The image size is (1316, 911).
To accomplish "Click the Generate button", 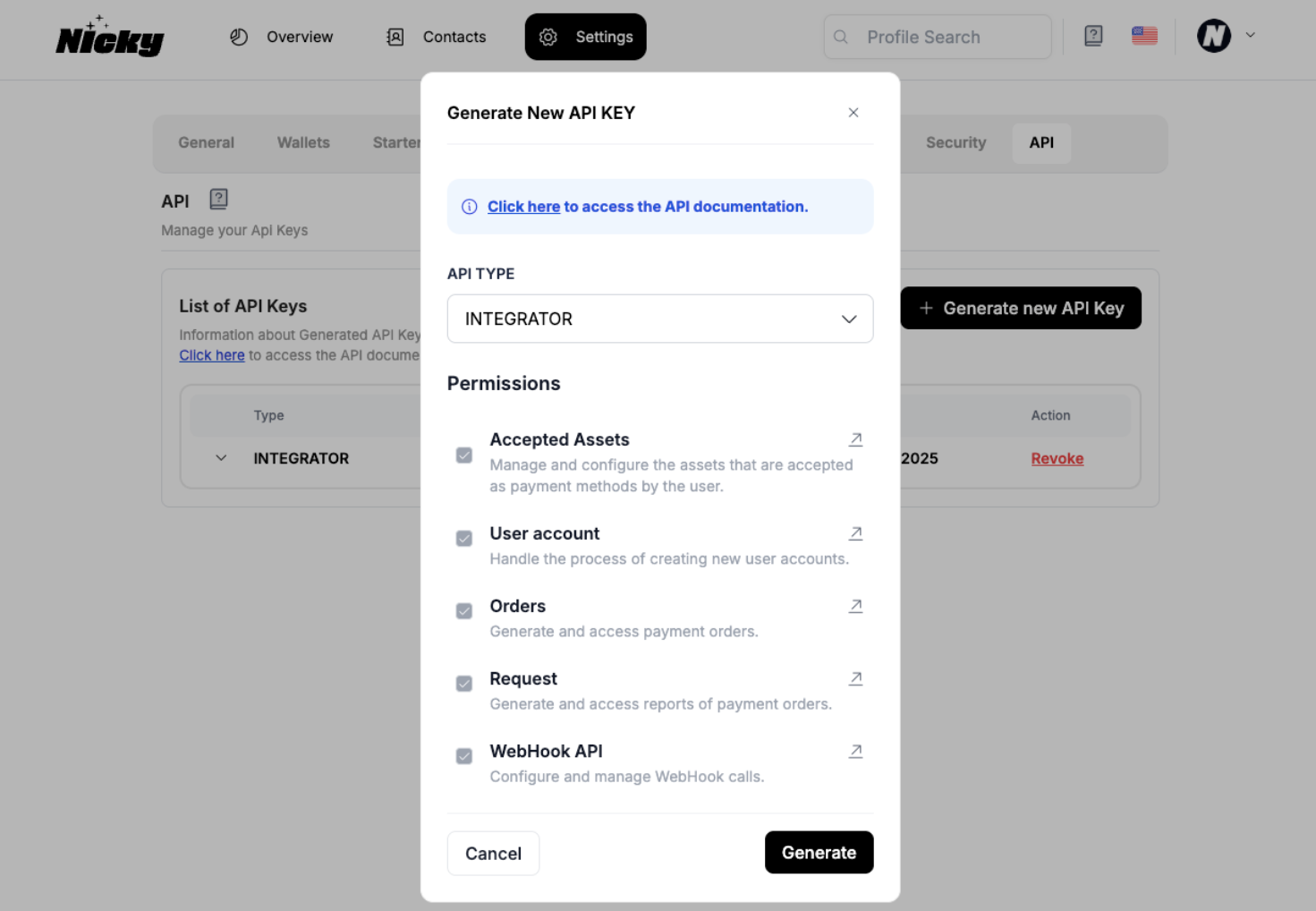I will [819, 853].
